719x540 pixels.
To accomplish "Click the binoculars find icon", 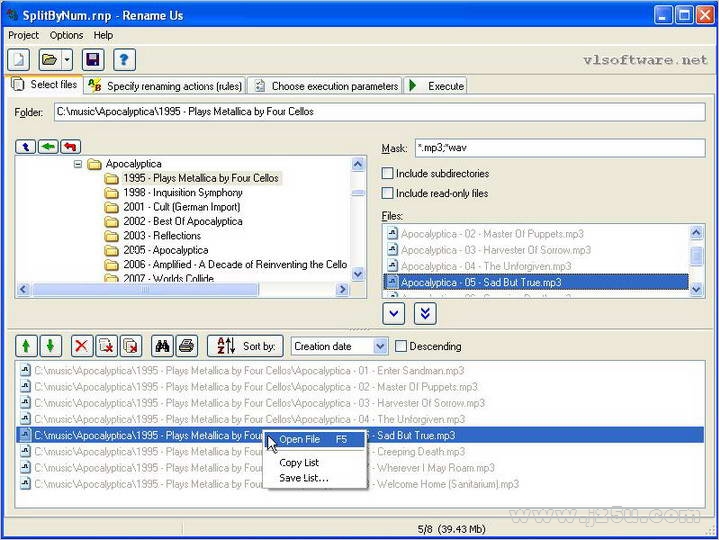I will [x=162, y=346].
